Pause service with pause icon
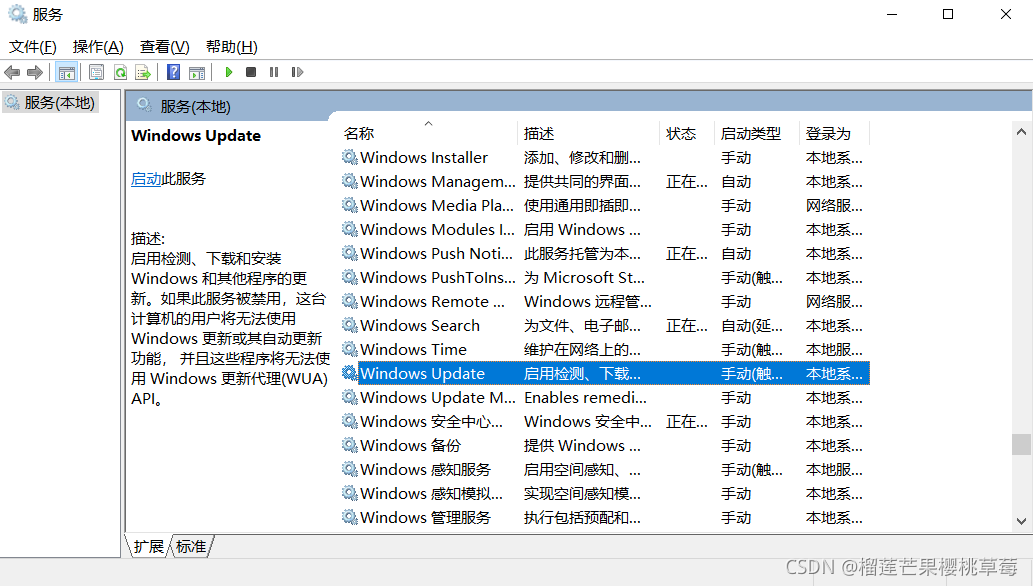Viewport: 1033px width, 586px height. (x=274, y=73)
